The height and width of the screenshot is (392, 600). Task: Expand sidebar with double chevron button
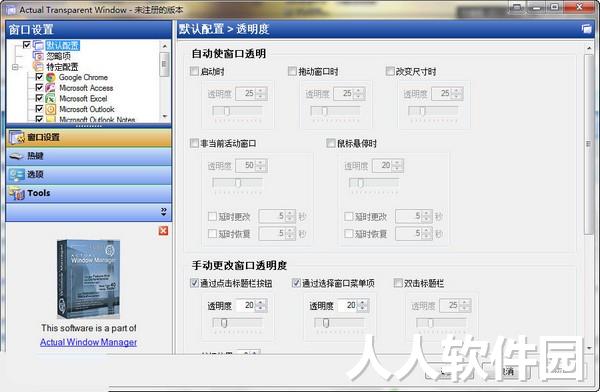coord(164,212)
